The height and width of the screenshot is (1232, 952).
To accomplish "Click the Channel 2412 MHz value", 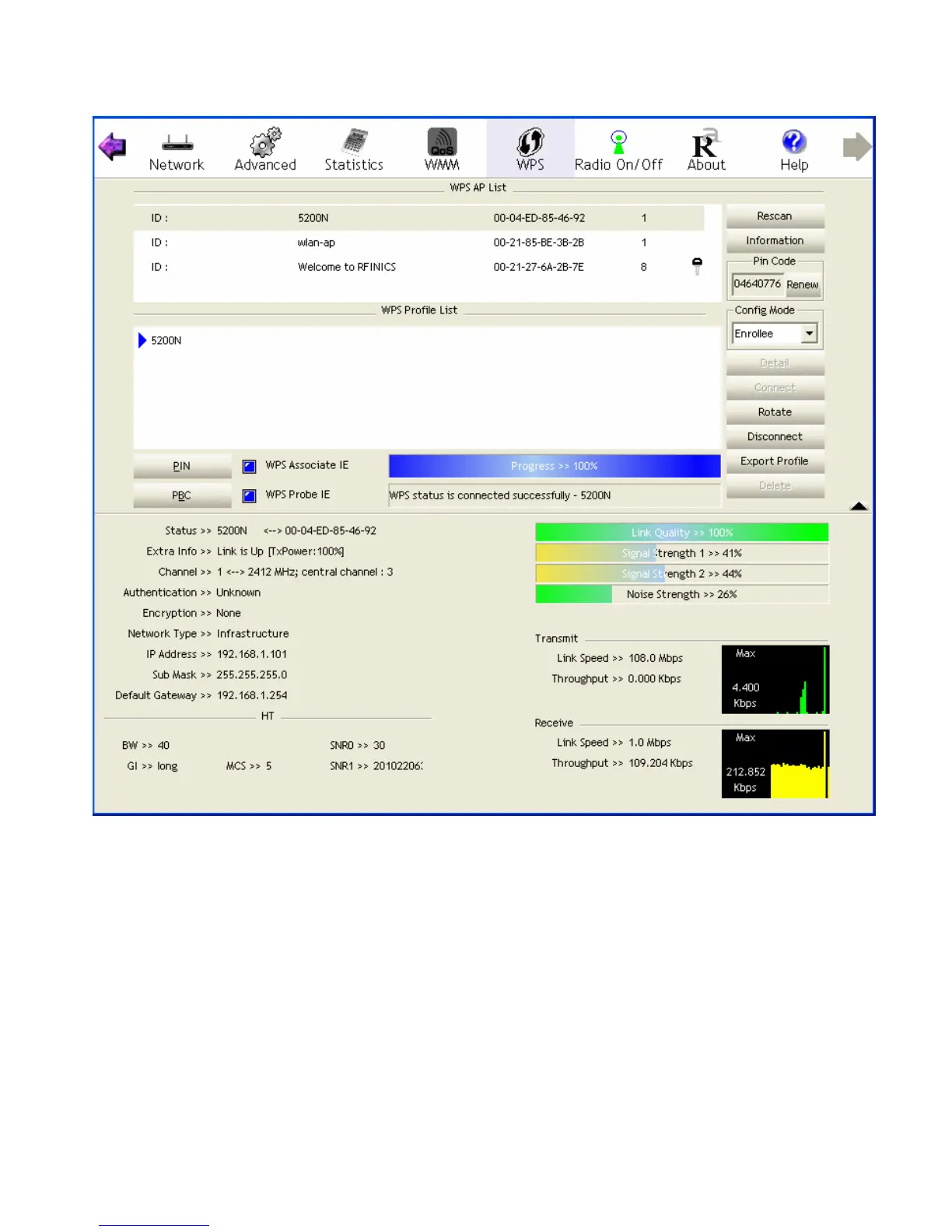I will click(305, 572).
